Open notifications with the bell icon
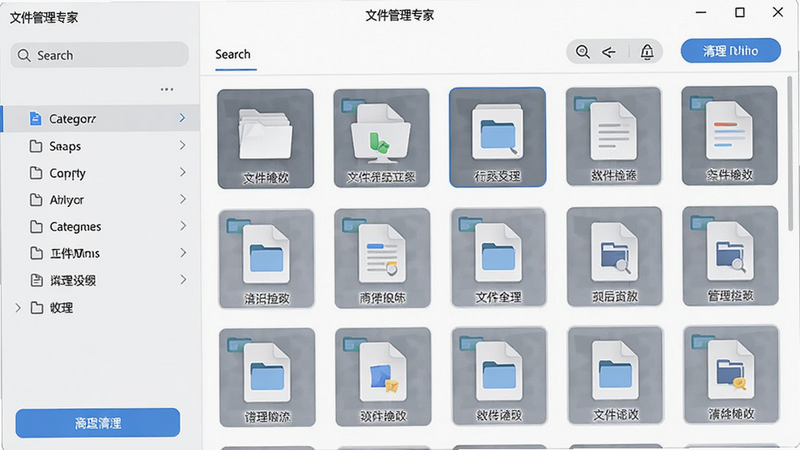The height and width of the screenshot is (450, 800). [647, 52]
